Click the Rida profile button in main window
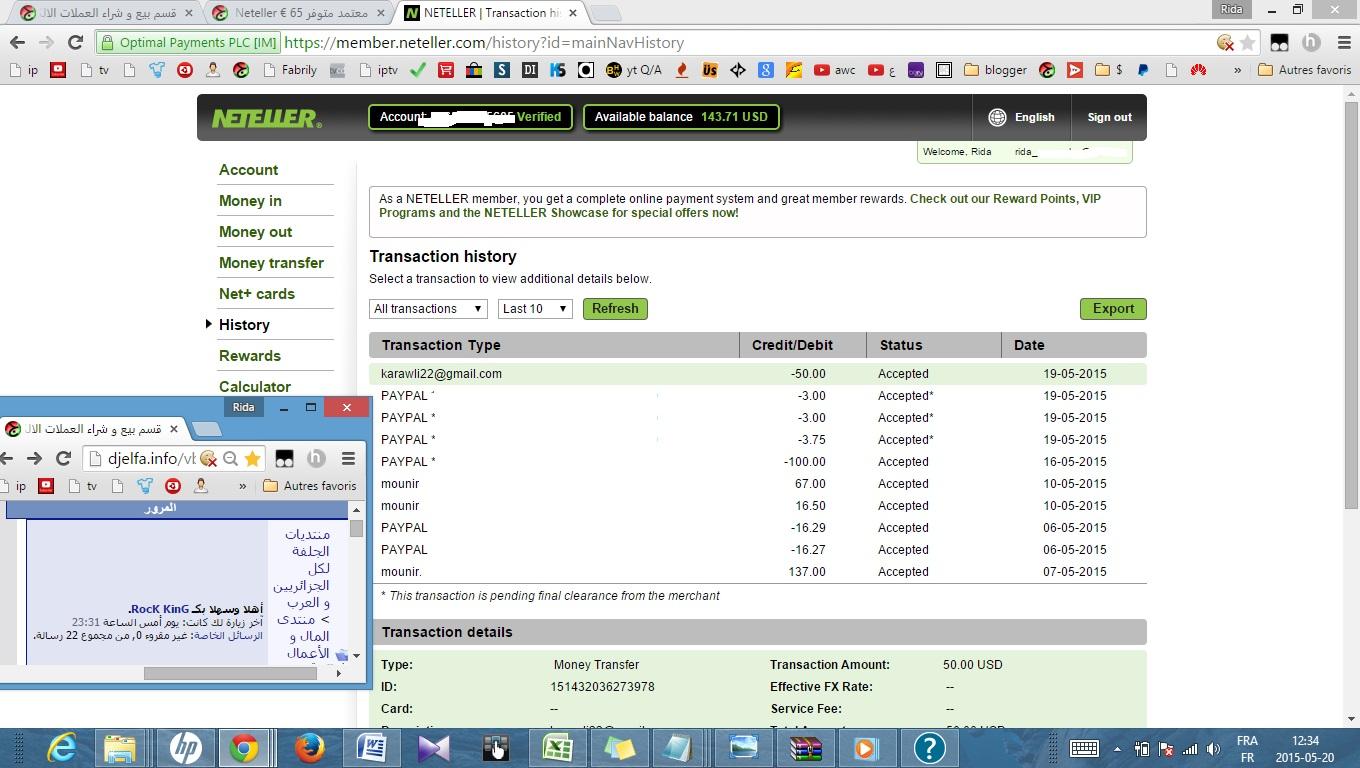Image resolution: width=1360 pixels, height=768 pixels. 1231,9
